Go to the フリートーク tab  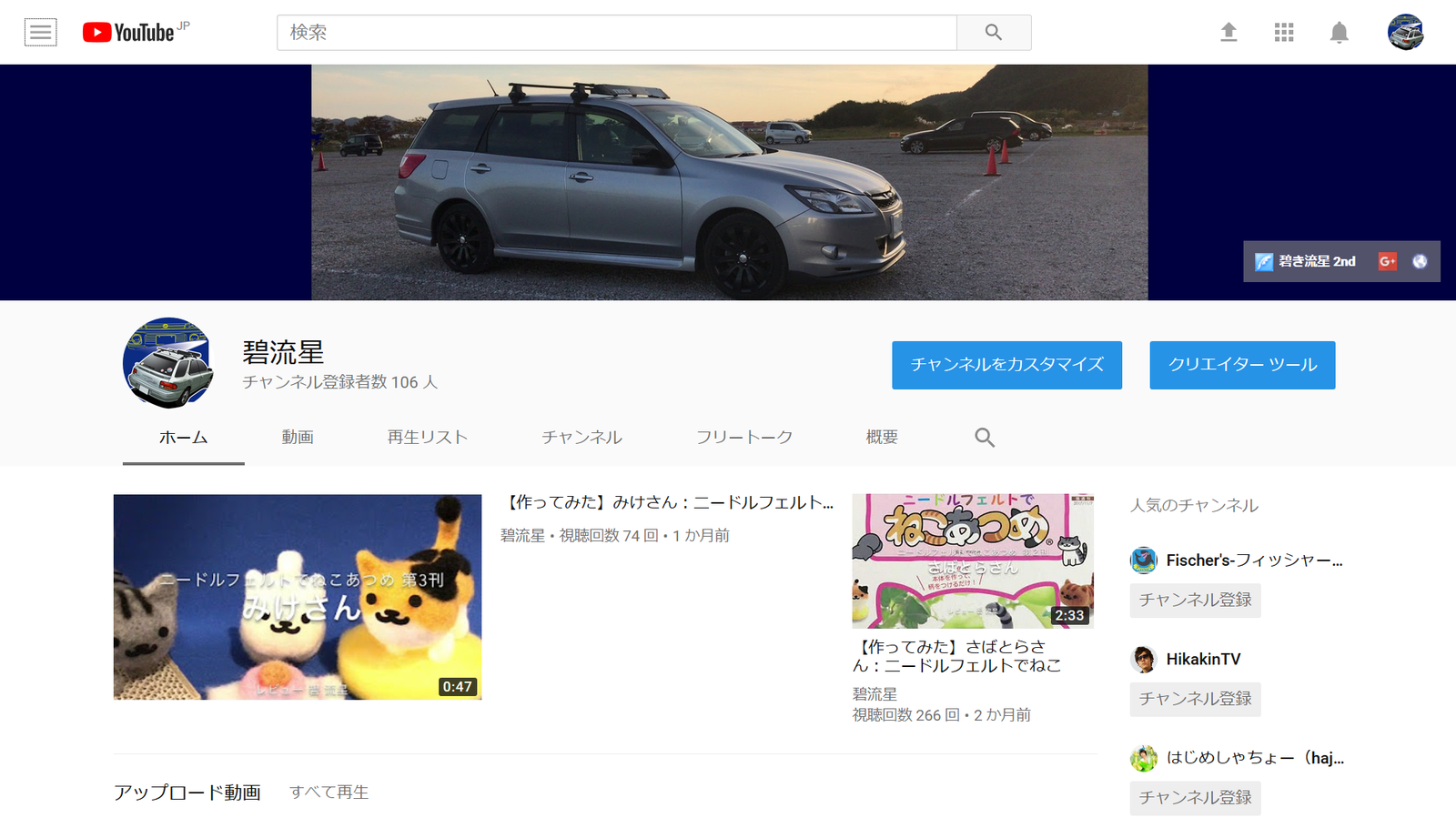[744, 438]
